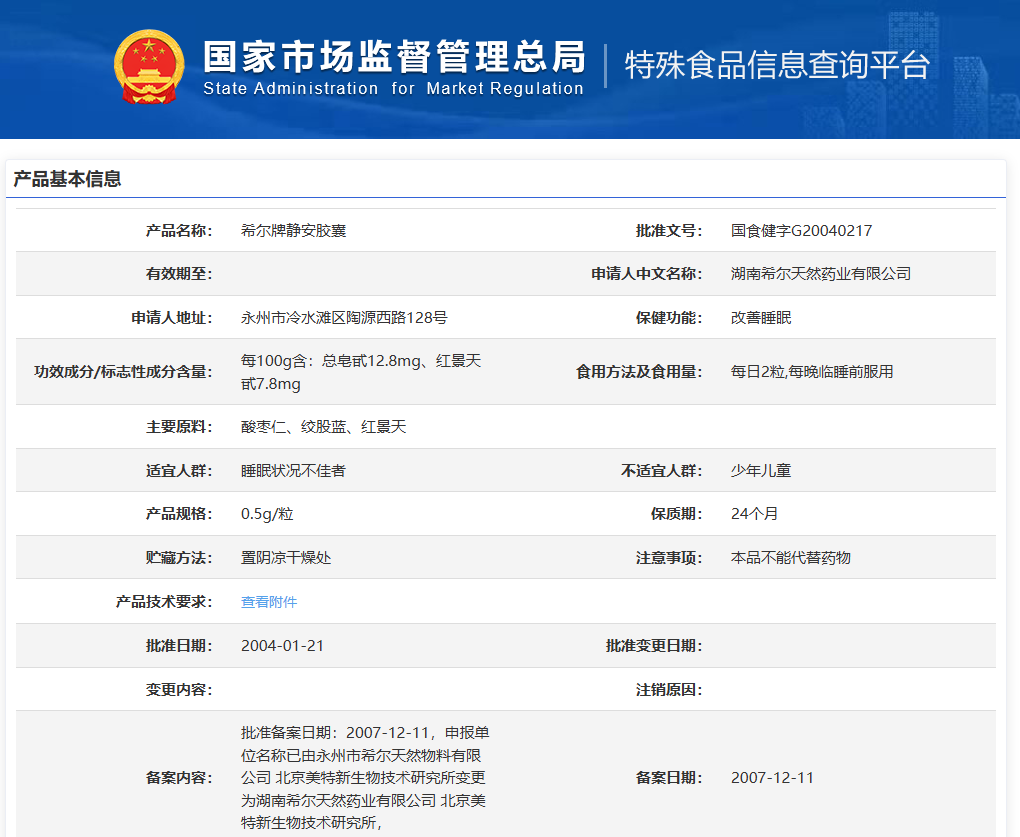Click the 国家市场监督管理总局 header title
This screenshot has width=1020, height=837.
(x=394, y=57)
